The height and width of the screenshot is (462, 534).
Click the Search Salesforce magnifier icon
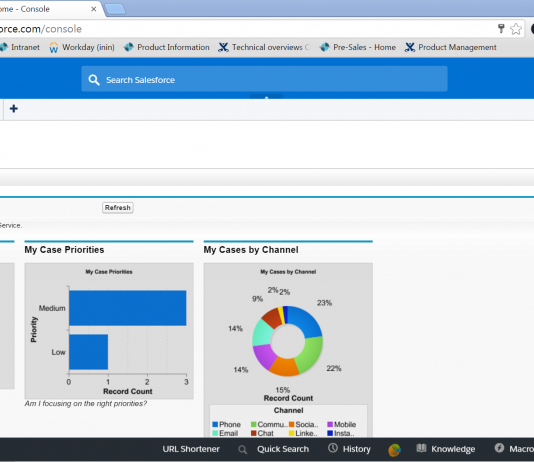coord(94,80)
